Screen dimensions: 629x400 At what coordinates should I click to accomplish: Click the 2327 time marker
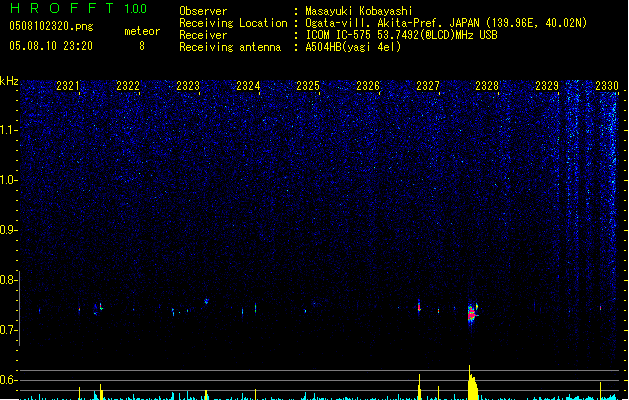point(428,86)
